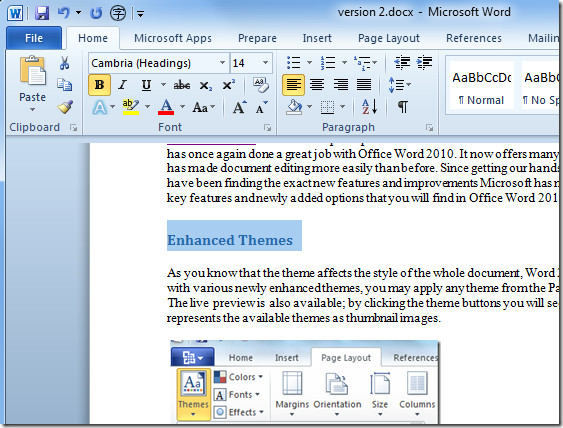The width and height of the screenshot is (563, 428).
Task: Toggle Bold formatting
Action: [x=99, y=85]
